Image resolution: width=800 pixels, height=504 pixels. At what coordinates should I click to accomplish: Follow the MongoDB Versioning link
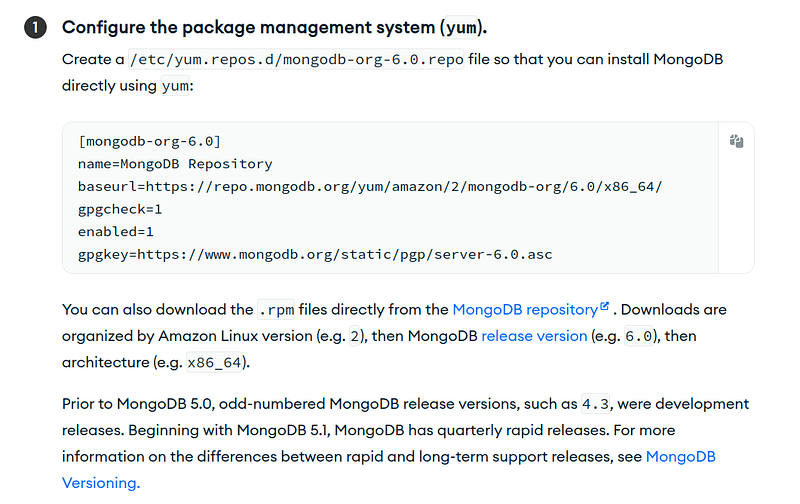(389, 470)
